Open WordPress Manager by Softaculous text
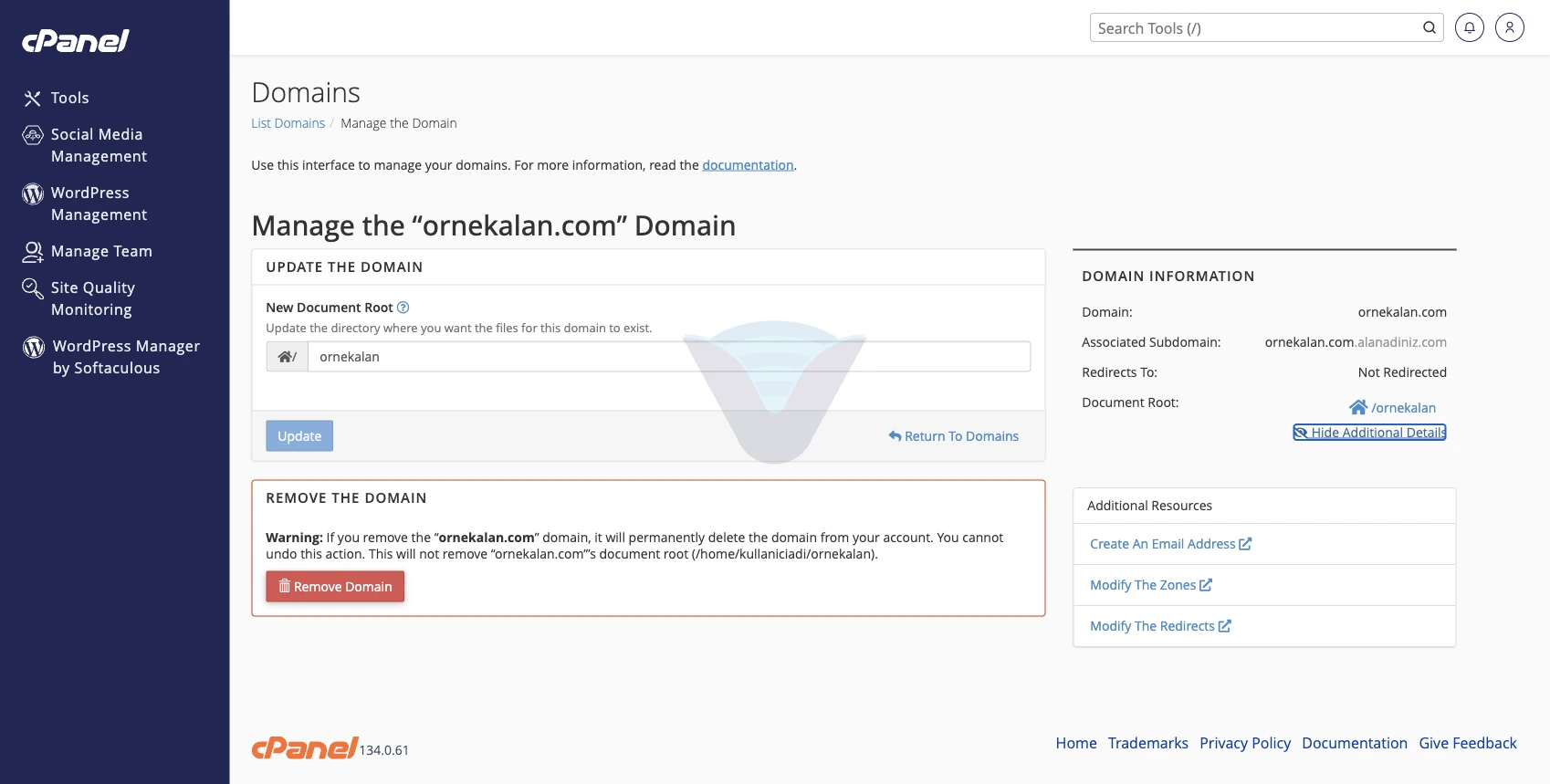This screenshot has width=1550, height=784. click(126, 357)
